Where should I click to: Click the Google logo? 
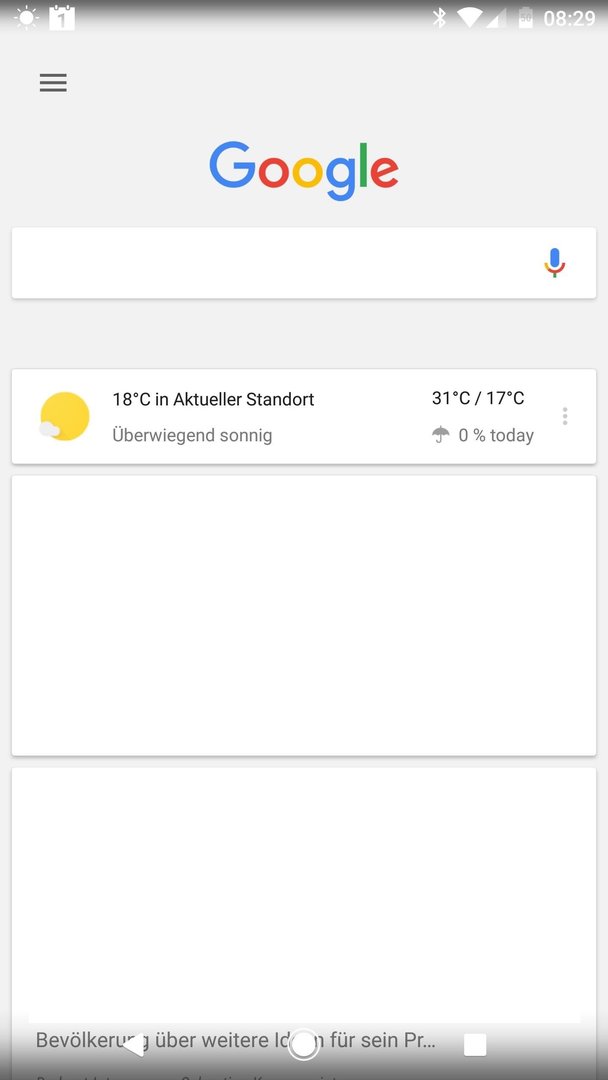click(x=304, y=170)
